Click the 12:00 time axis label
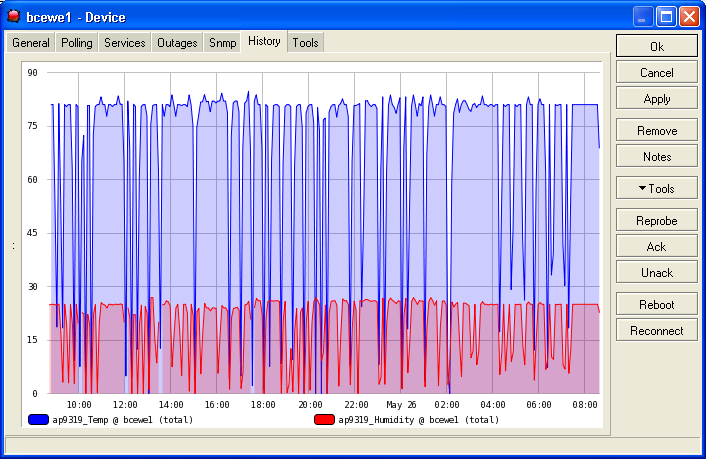Viewport: 706px width, 459px height. [x=125, y=404]
